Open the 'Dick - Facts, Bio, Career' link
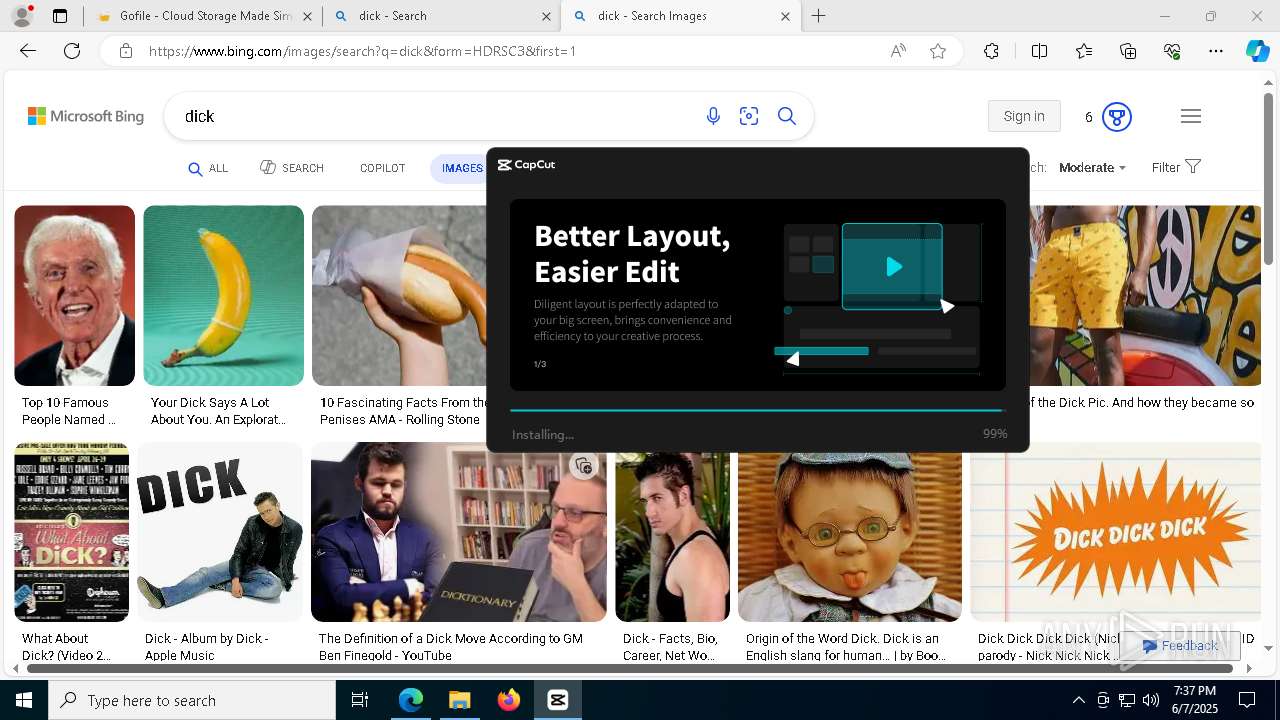The width and height of the screenshot is (1280, 720). [x=670, y=647]
